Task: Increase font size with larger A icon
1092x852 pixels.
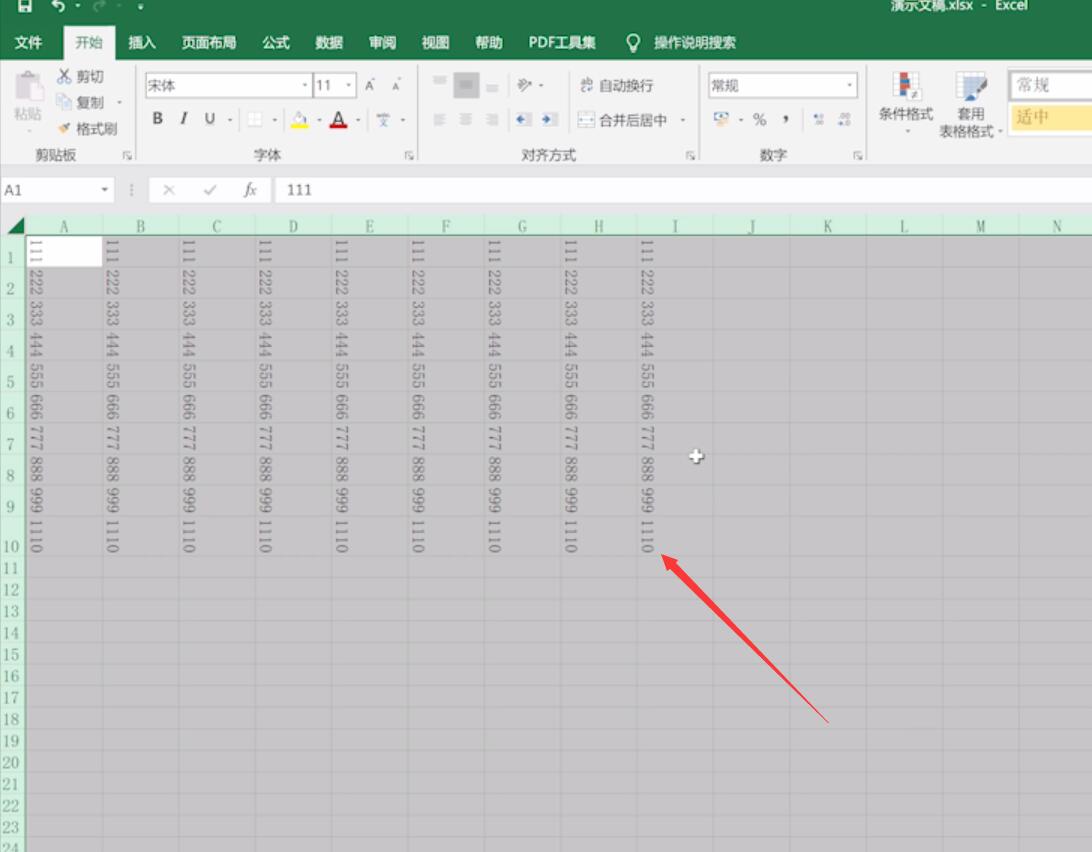Action: [370, 85]
